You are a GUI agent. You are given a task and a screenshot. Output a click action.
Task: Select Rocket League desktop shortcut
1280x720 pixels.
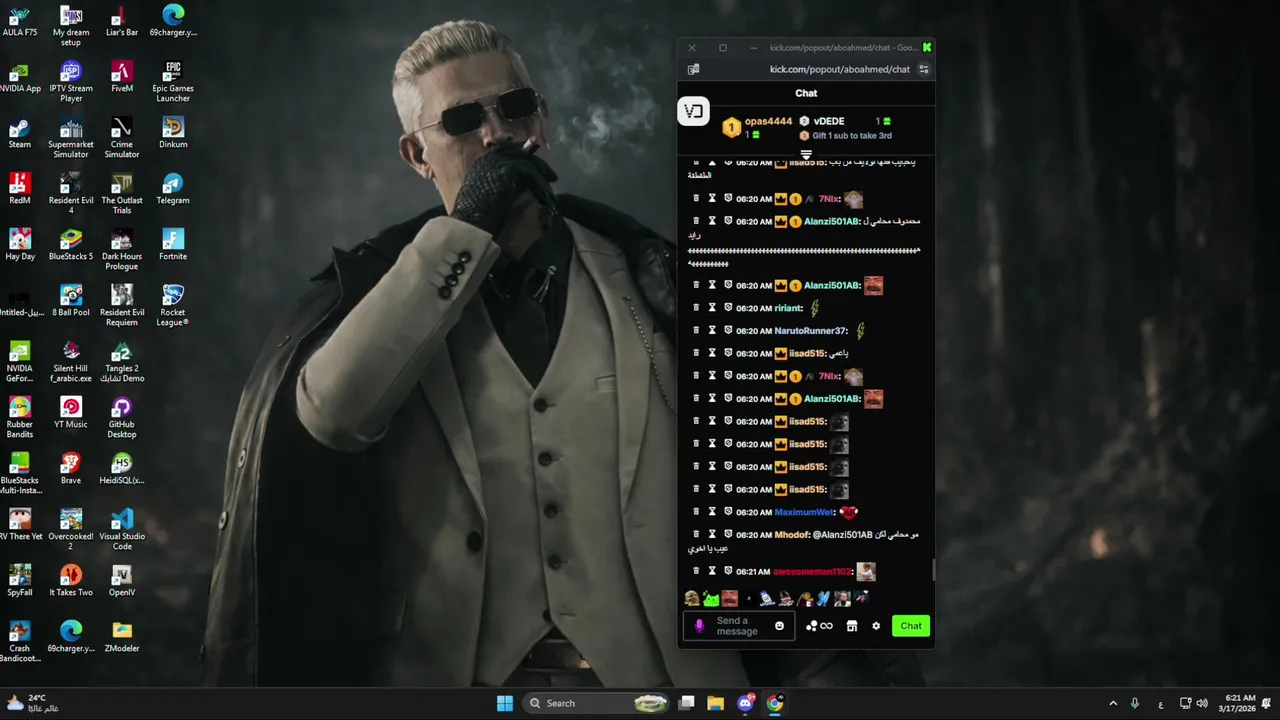(x=173, y=305)
